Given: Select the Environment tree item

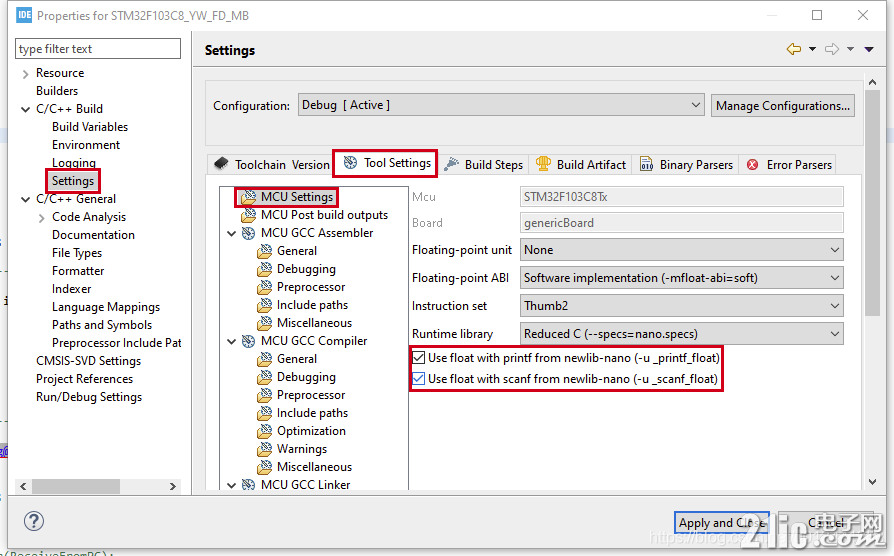Looking at the screenshot, I should (86, 145).
